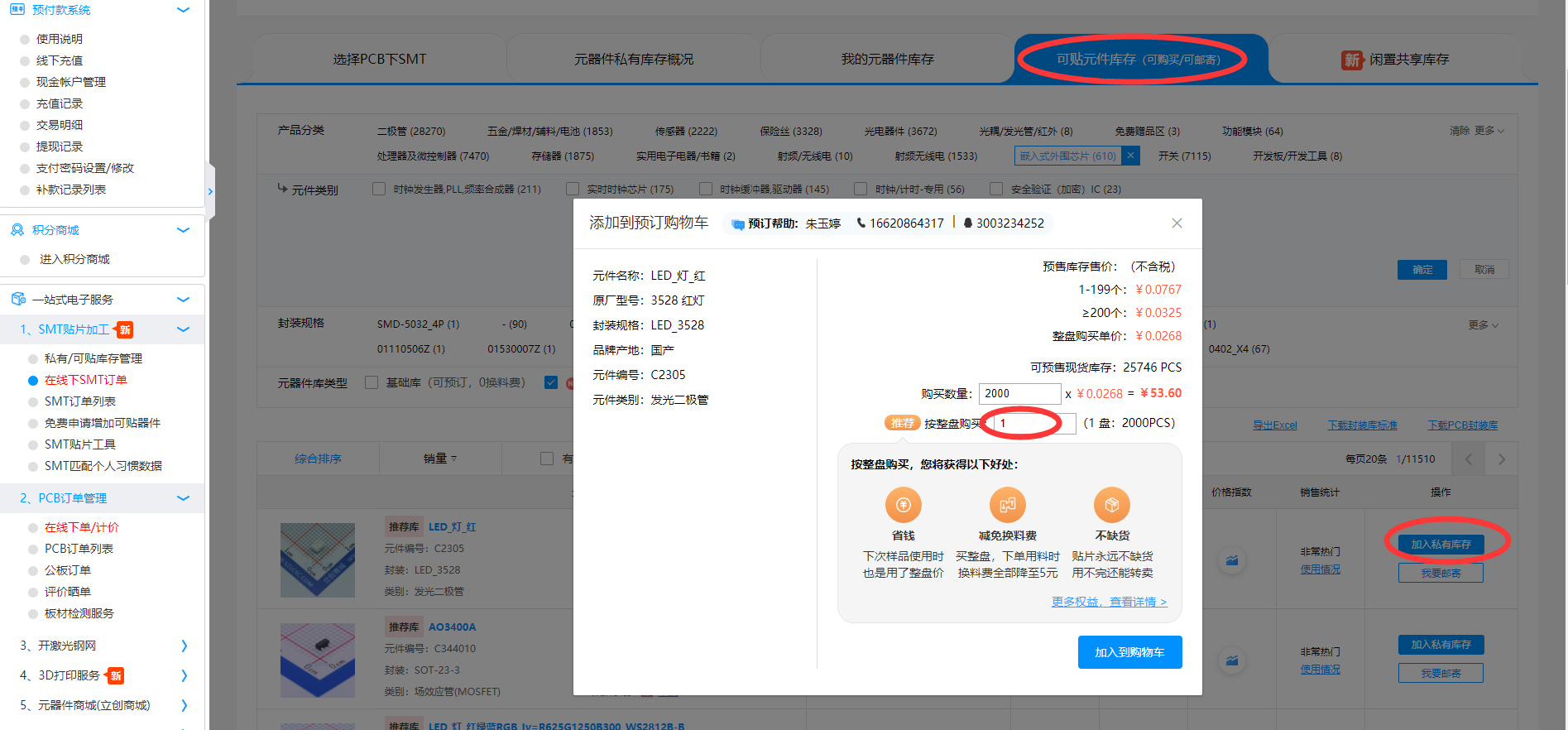Enable the 基础库 inventory type checkbox
The height and width of the screenshot is (730, 1568).
[x=372, y=382]
